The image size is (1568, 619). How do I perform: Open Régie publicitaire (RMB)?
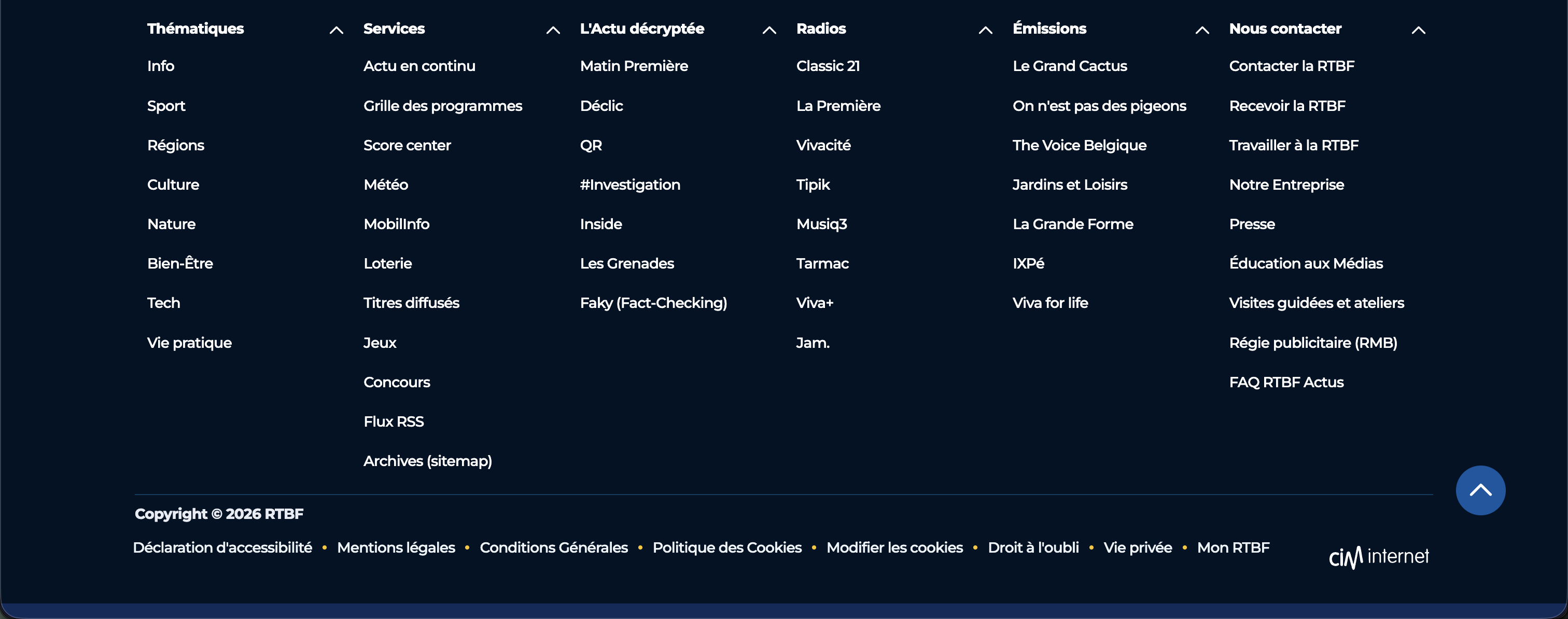1313,343
